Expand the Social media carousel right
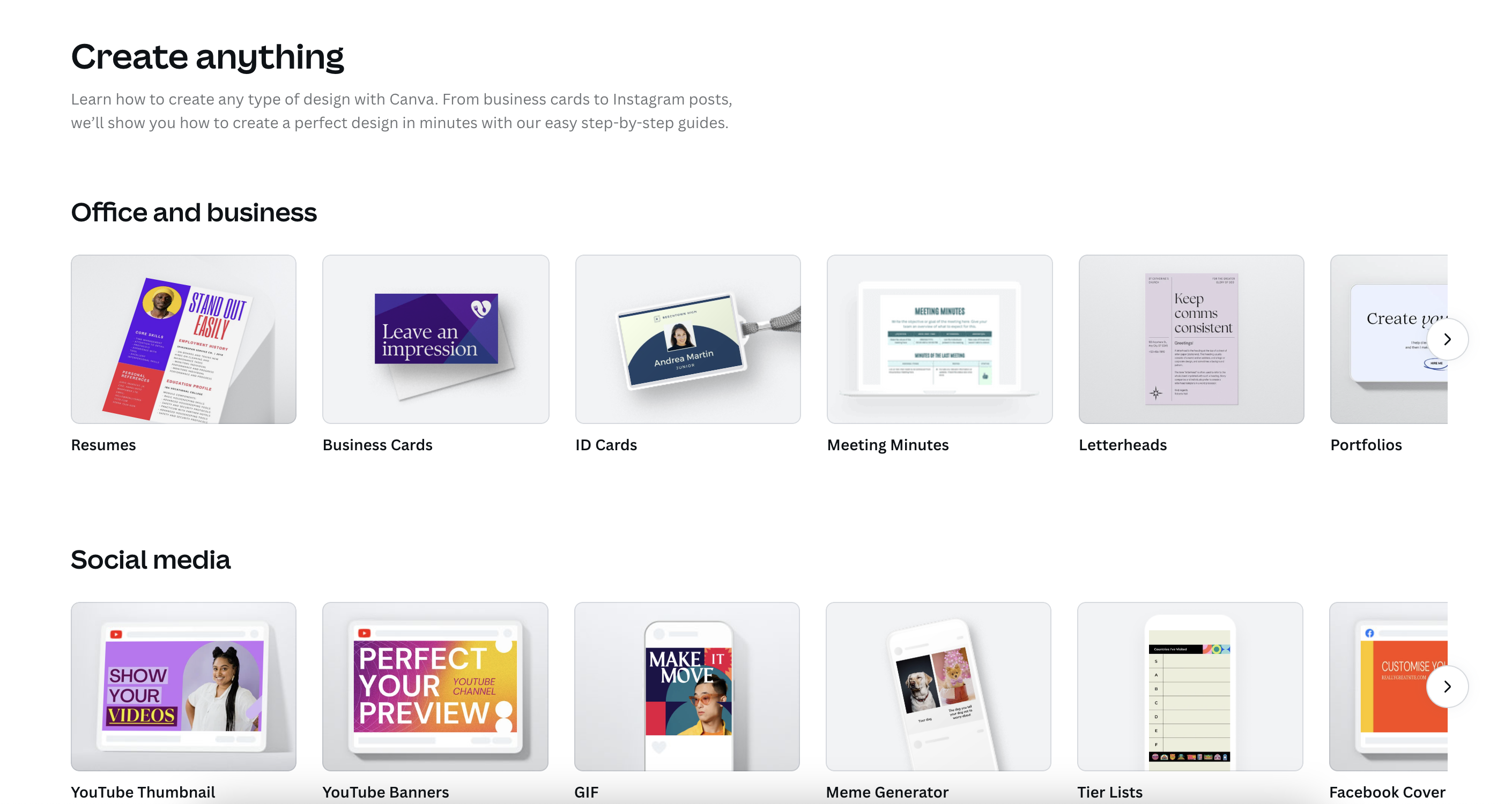Image resolution: width=1512 pixels, height=804 pixels. (1449, 686)
